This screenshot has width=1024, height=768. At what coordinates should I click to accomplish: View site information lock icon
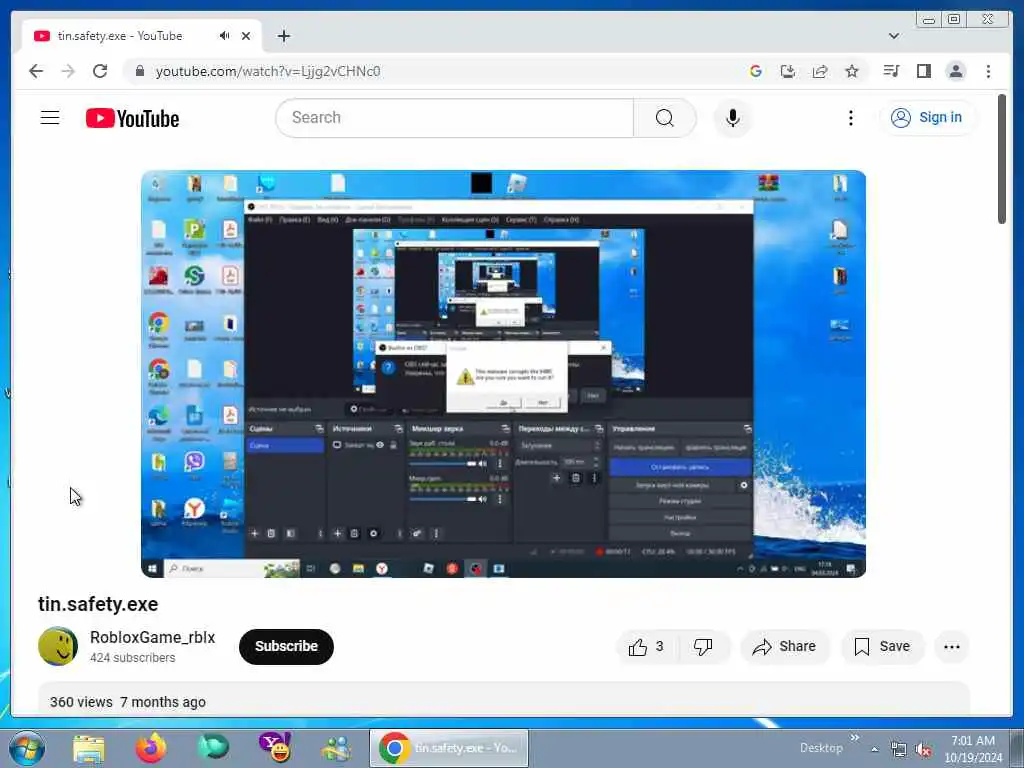[x=139, y=71]
